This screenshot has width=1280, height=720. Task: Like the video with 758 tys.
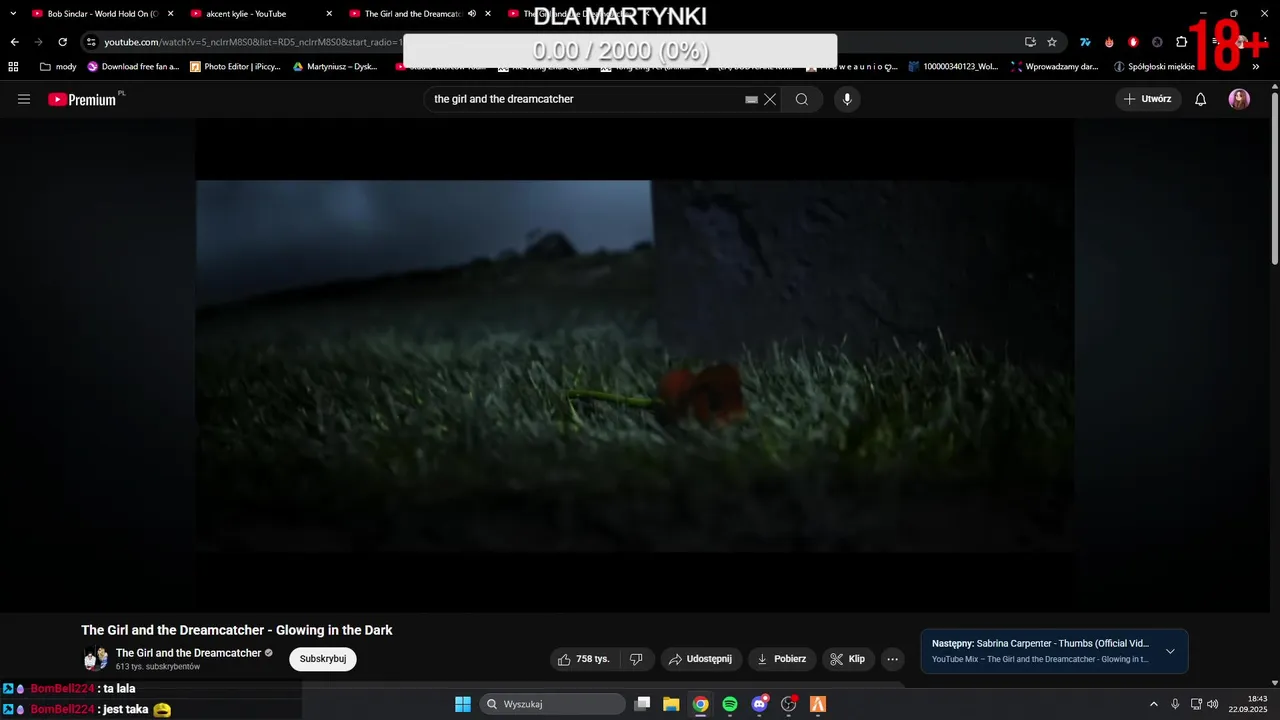[584, 659]
